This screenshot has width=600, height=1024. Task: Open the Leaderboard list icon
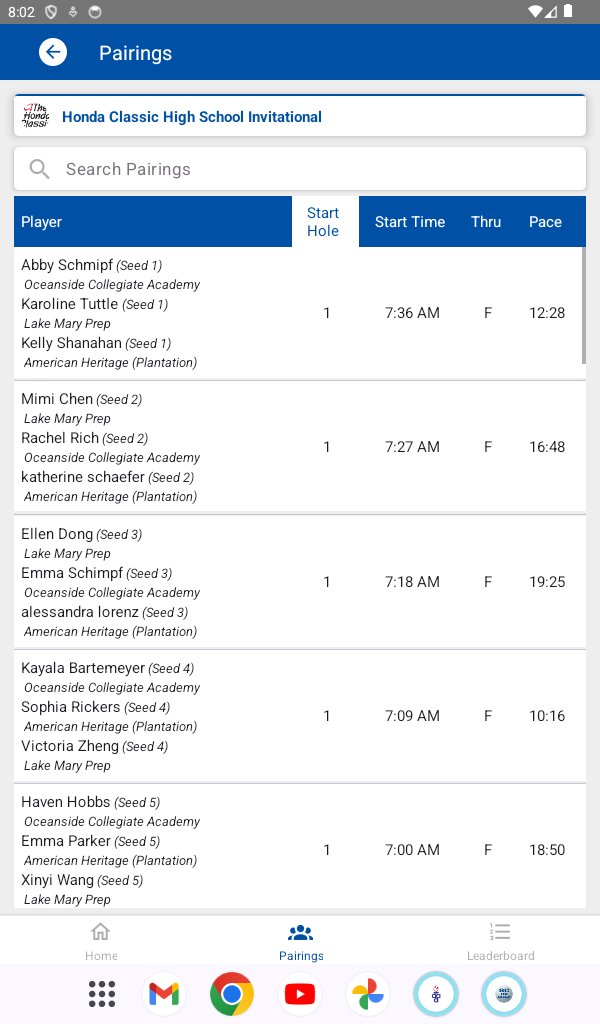point(500,931)
